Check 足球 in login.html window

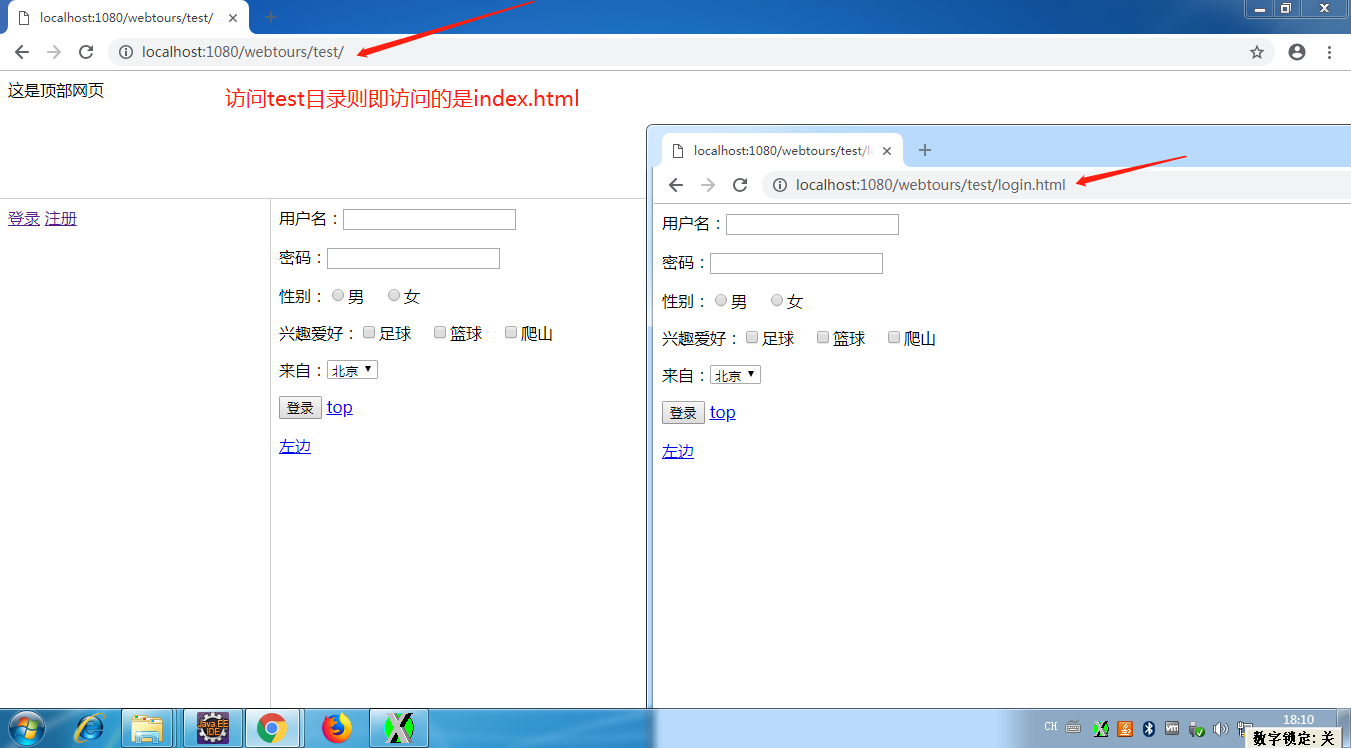[752, 337]
